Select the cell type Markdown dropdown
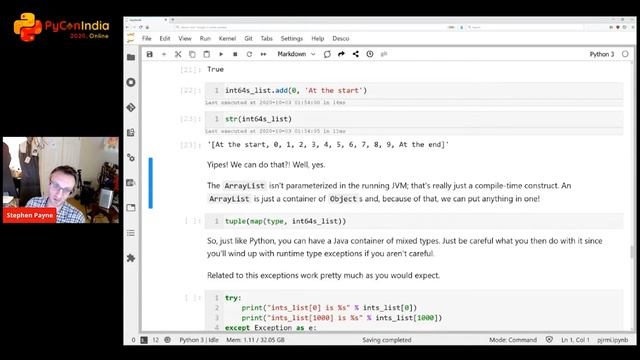Image resolution: width=640 pixels, height=360 pixels. coord(296,54)
